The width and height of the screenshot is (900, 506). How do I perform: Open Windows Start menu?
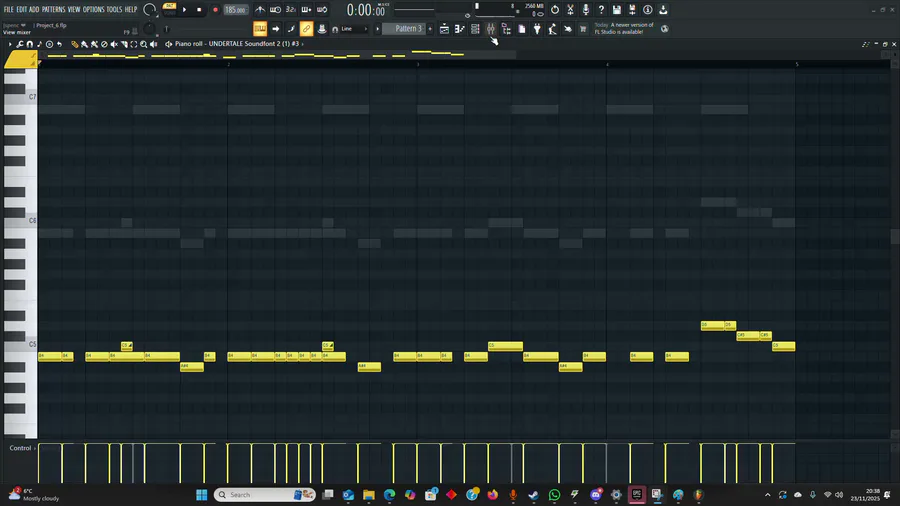tap(201, 495)
